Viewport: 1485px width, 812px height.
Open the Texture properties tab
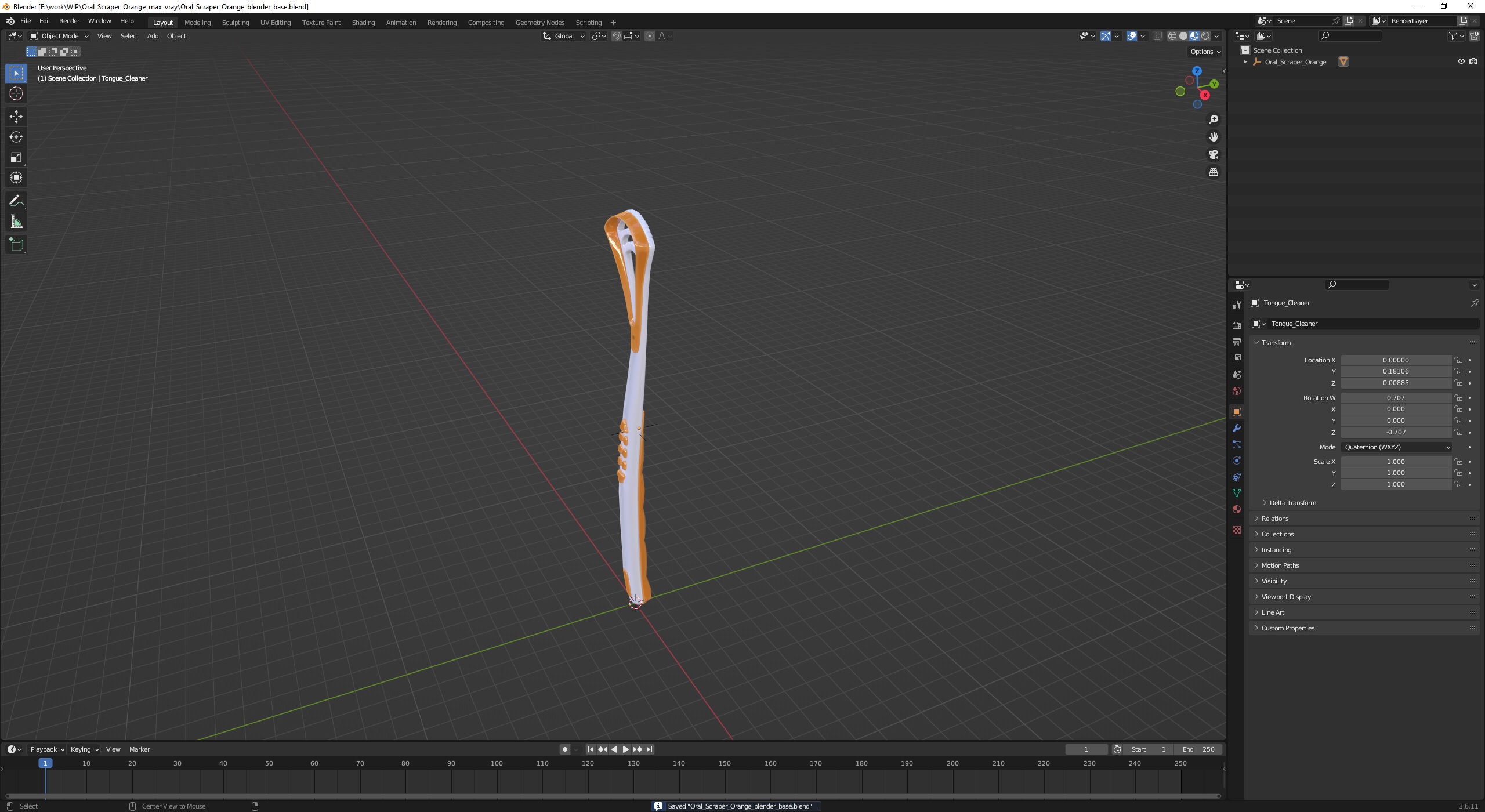point(1237,530)
